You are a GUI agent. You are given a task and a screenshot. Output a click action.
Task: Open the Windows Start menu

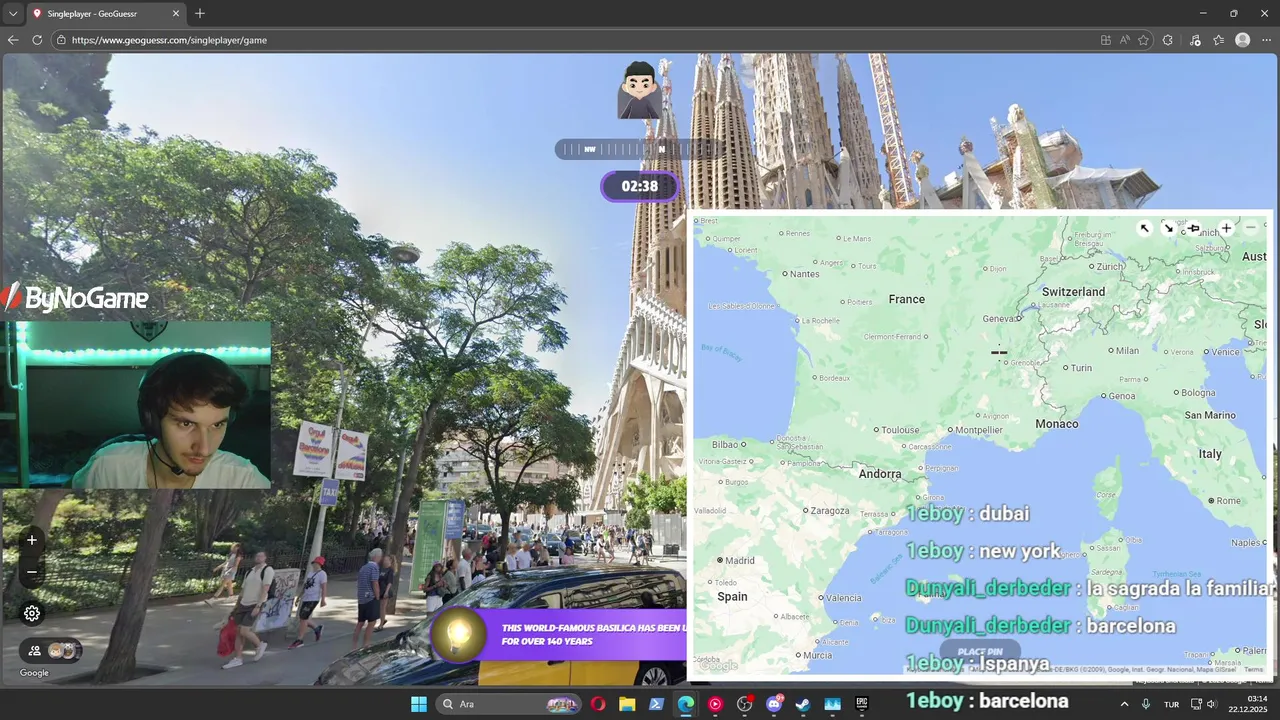tap(419, 704)
